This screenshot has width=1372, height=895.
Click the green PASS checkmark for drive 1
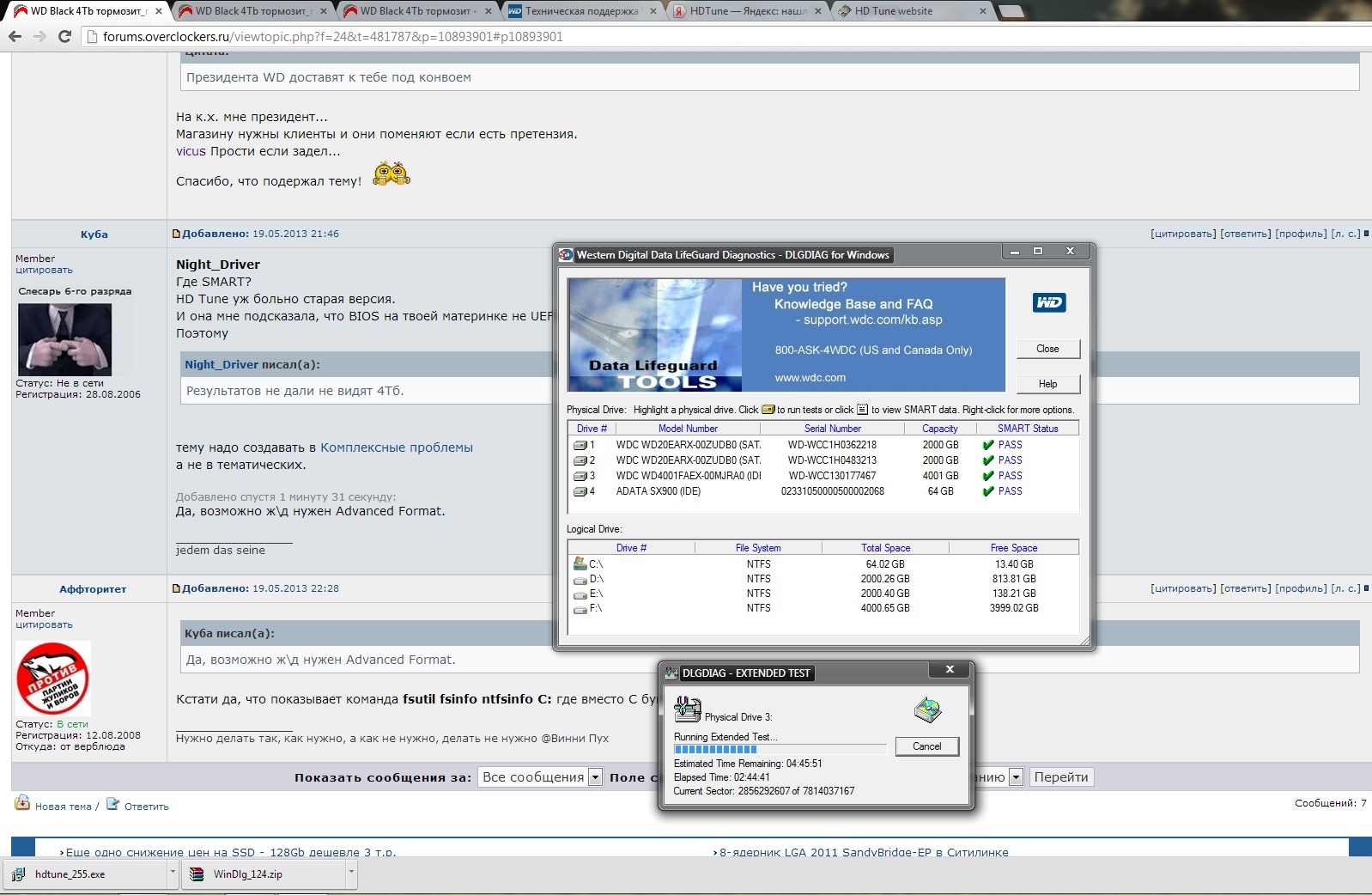(x=988, y=445)
